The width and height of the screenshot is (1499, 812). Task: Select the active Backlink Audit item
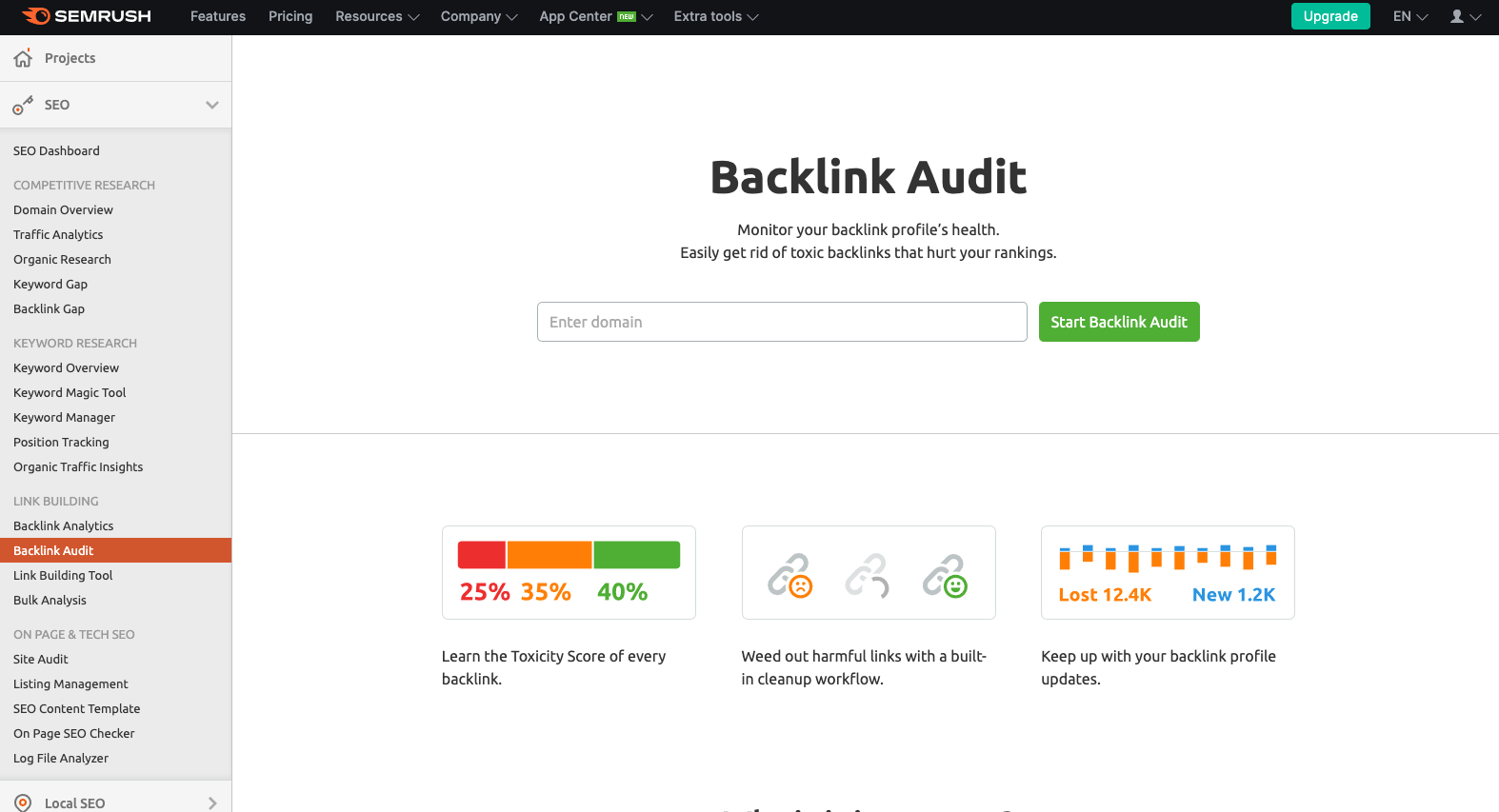115,550
